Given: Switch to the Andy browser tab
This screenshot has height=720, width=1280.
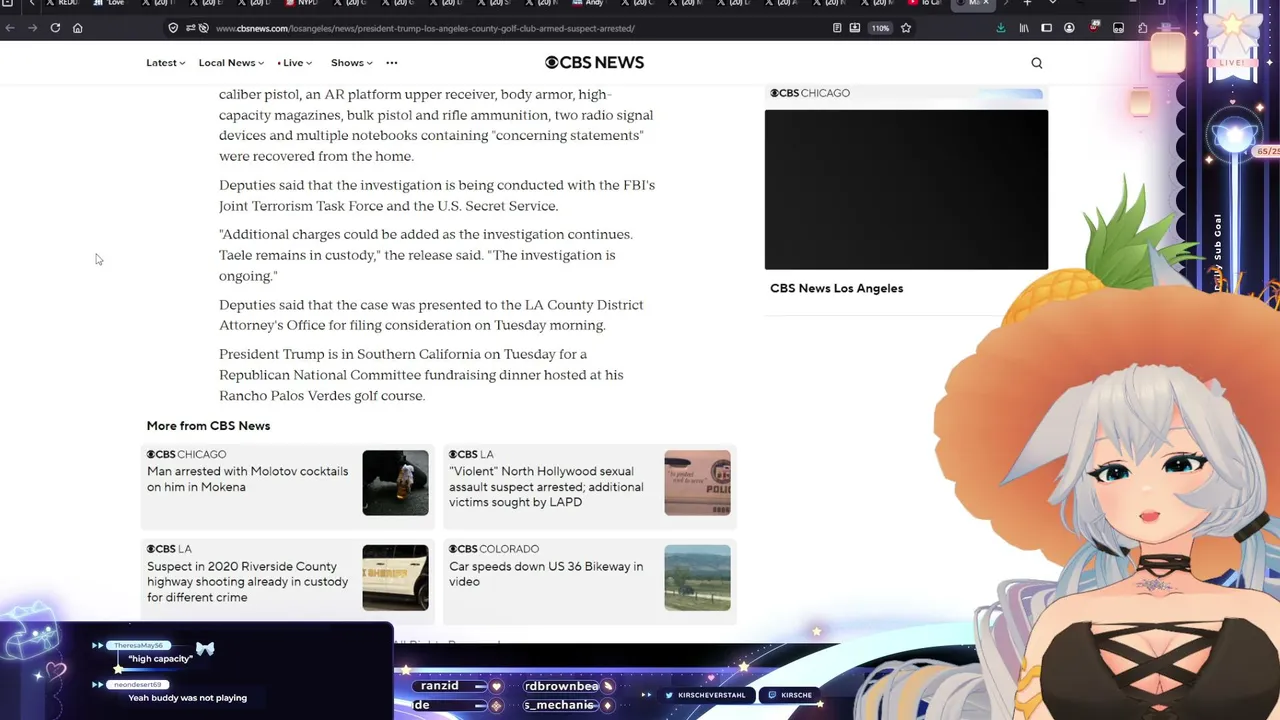Looking at the screenshot, I should [x=588, y=3].
